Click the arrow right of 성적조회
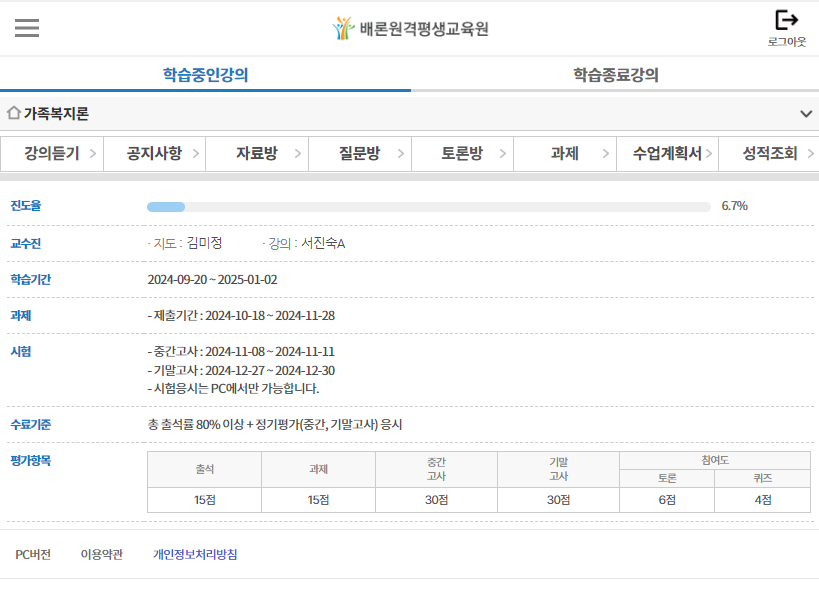Image resolution: width=819 pixels, height=590 pixels. click(x=811, y=154)
